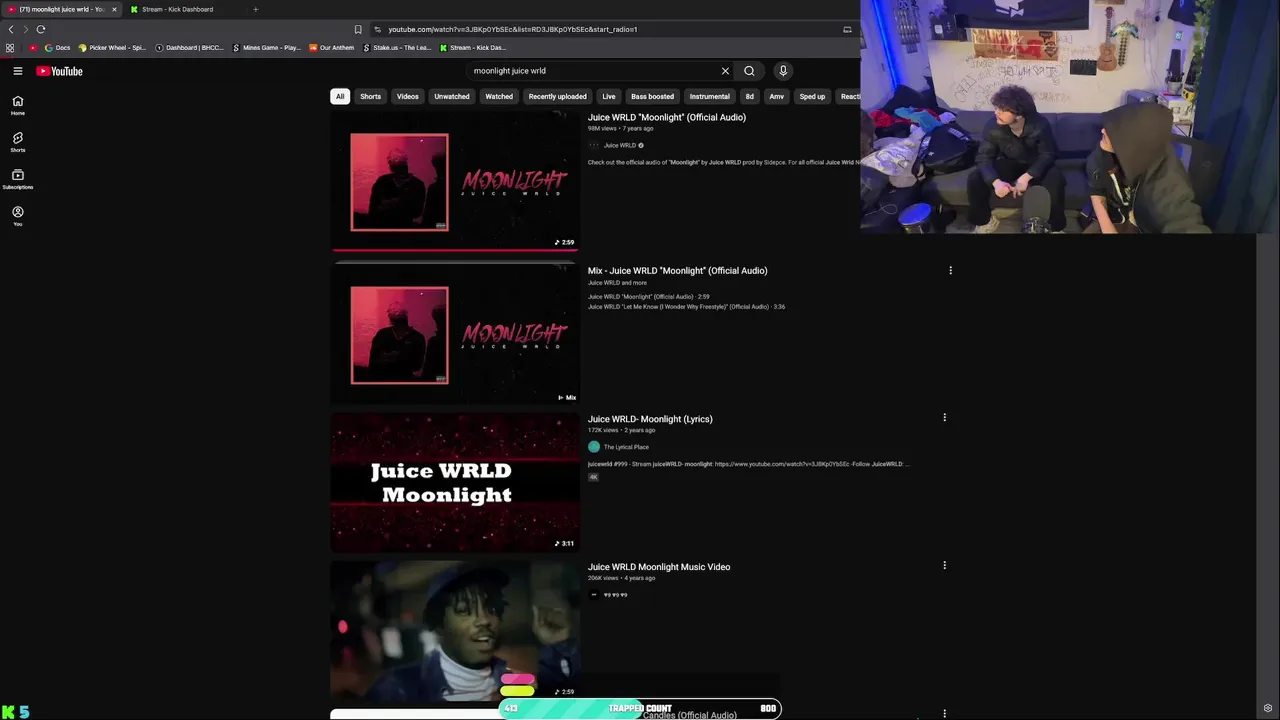Close the moonlight juice wrld browser tab
This screenshot has height=720, width=1280.
[x=114, y=9]
